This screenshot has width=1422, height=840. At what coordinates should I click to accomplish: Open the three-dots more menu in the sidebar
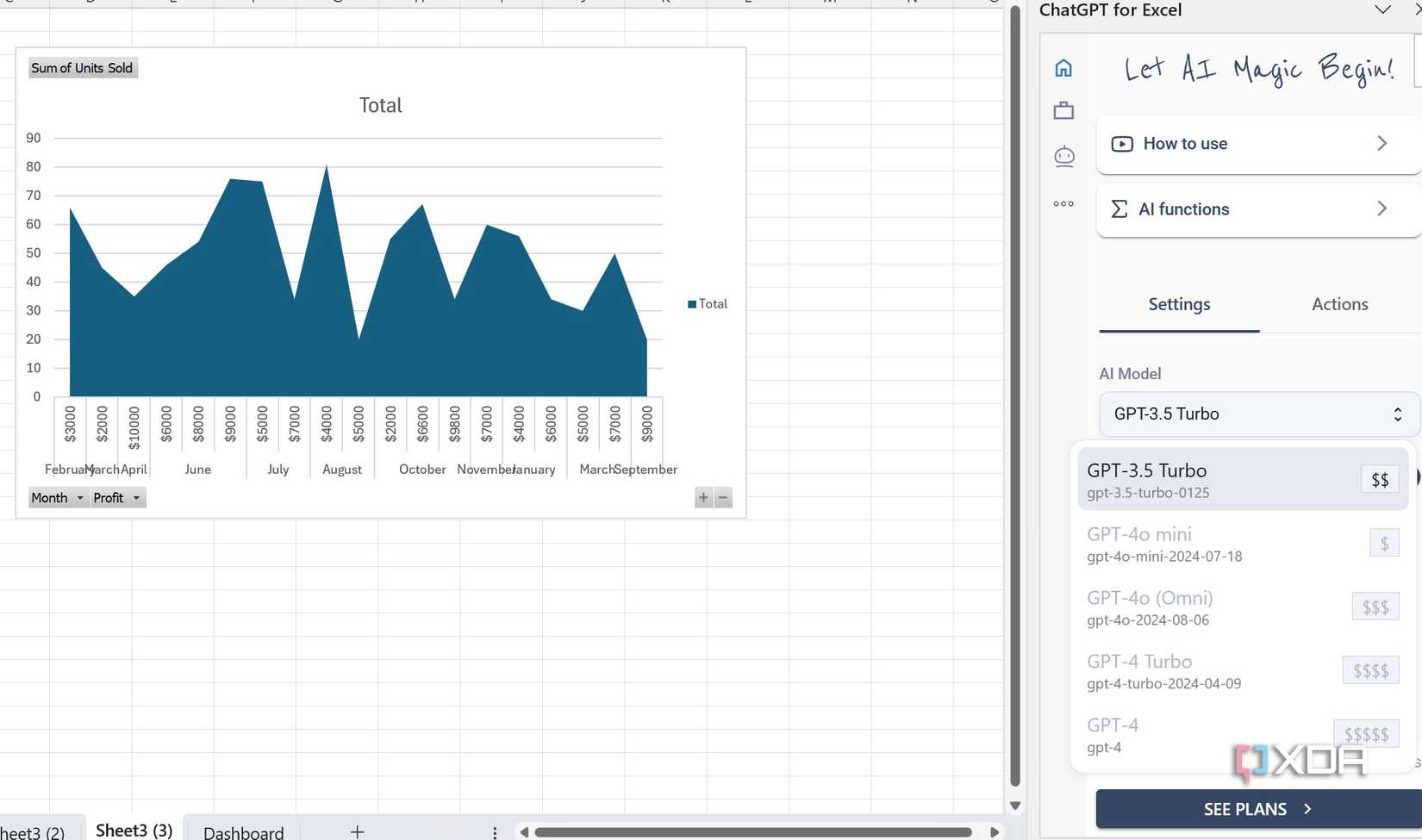coord(1063,204)
